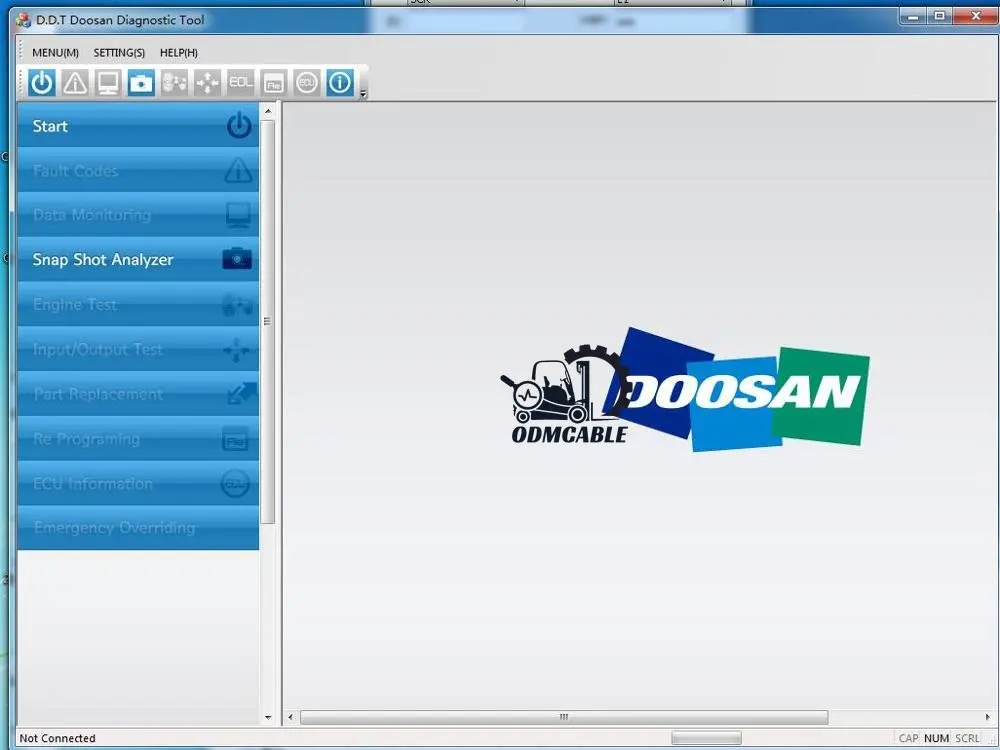The height and width of the screenshot is (750, 1000).
Task: Open the SETTING(S) menu
Action: click(119, 52)
